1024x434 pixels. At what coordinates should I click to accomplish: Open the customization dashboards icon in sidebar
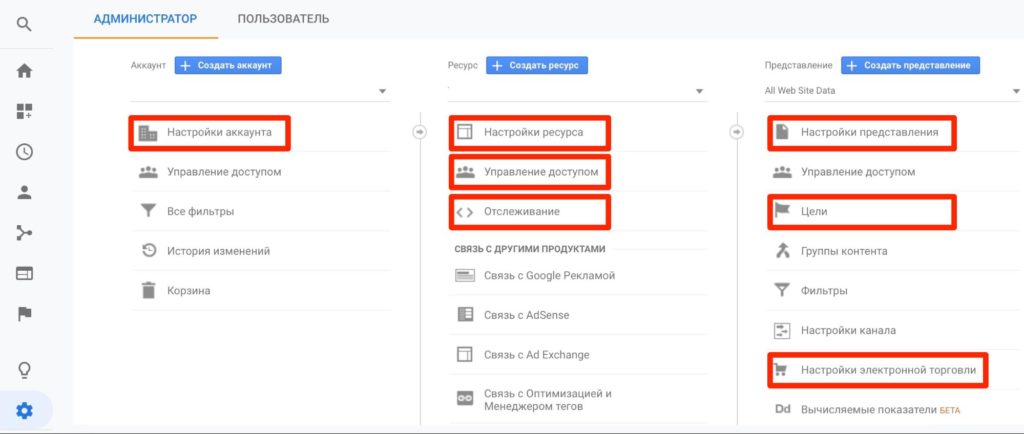[x=25, y=111]
